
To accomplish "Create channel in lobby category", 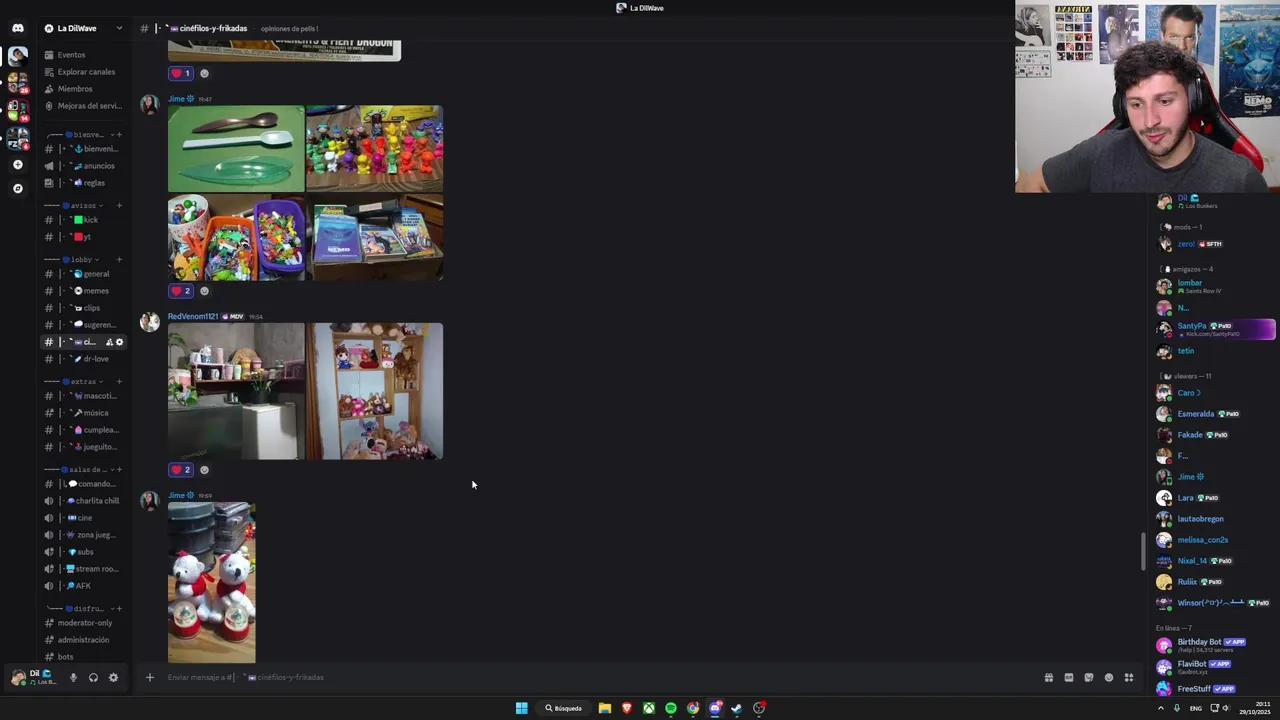I will coord(119,259).
